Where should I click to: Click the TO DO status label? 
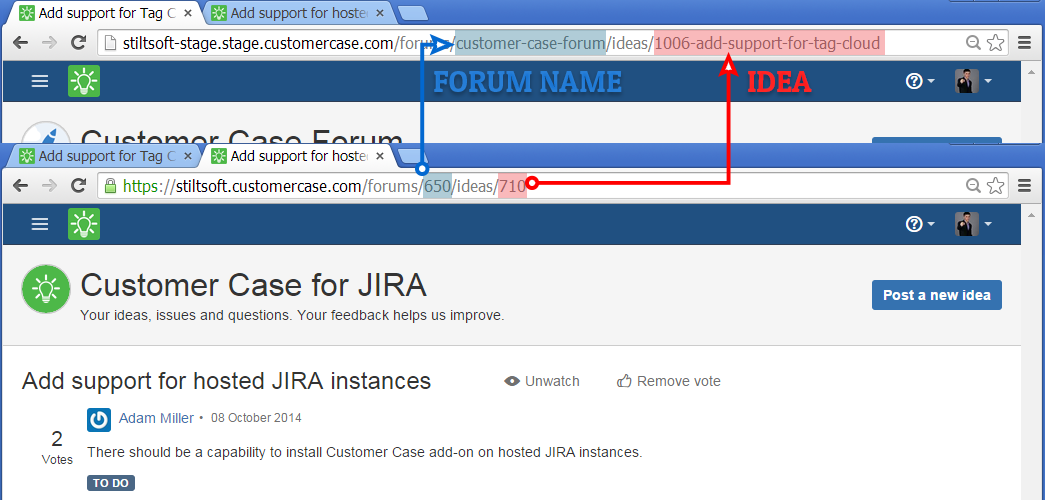point(111,483)
